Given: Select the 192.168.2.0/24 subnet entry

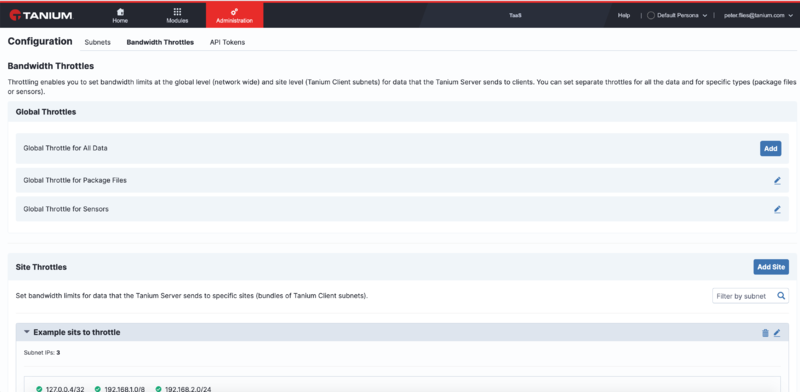Looking at the screenshot, I should pyautogui.click(x=183, y=389).
